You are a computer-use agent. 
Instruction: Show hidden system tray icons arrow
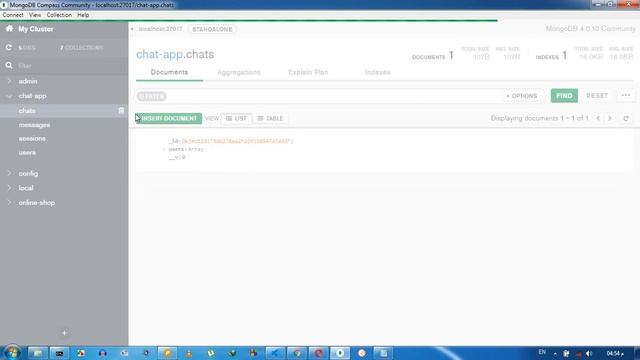pos(555,353)
